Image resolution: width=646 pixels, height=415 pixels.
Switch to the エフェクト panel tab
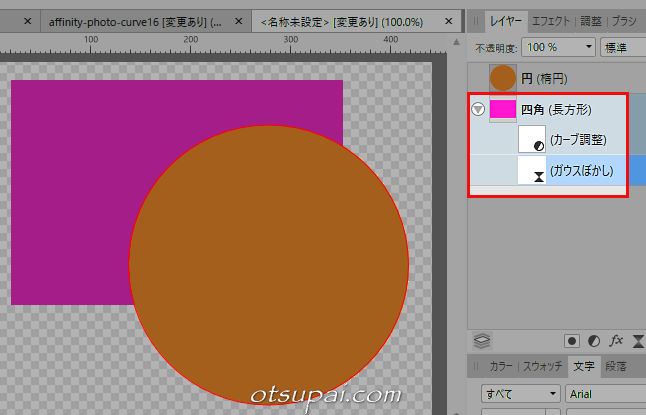(551, 20)
